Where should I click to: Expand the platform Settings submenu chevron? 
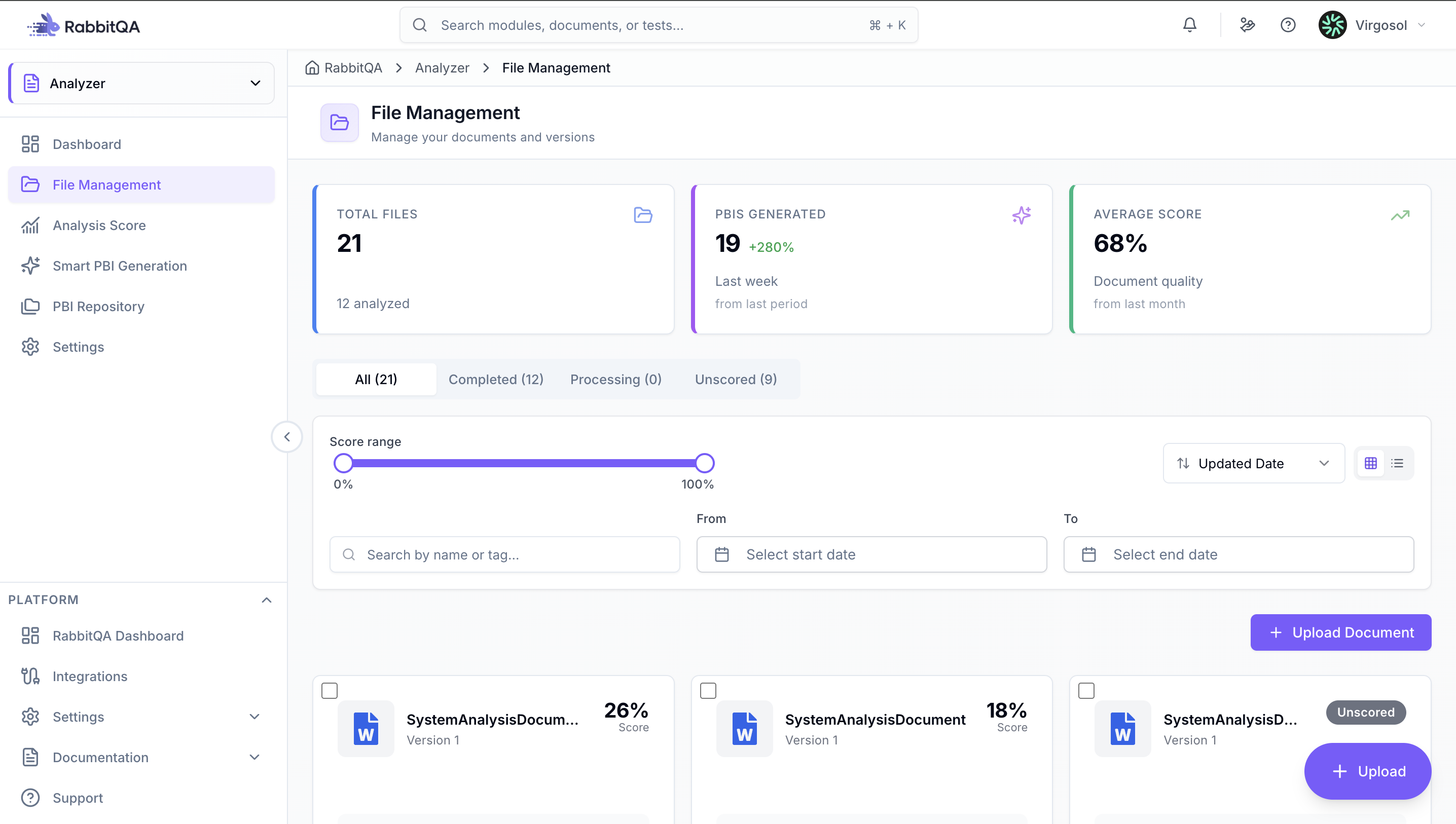pyautogui.click(x=254, y=717)
